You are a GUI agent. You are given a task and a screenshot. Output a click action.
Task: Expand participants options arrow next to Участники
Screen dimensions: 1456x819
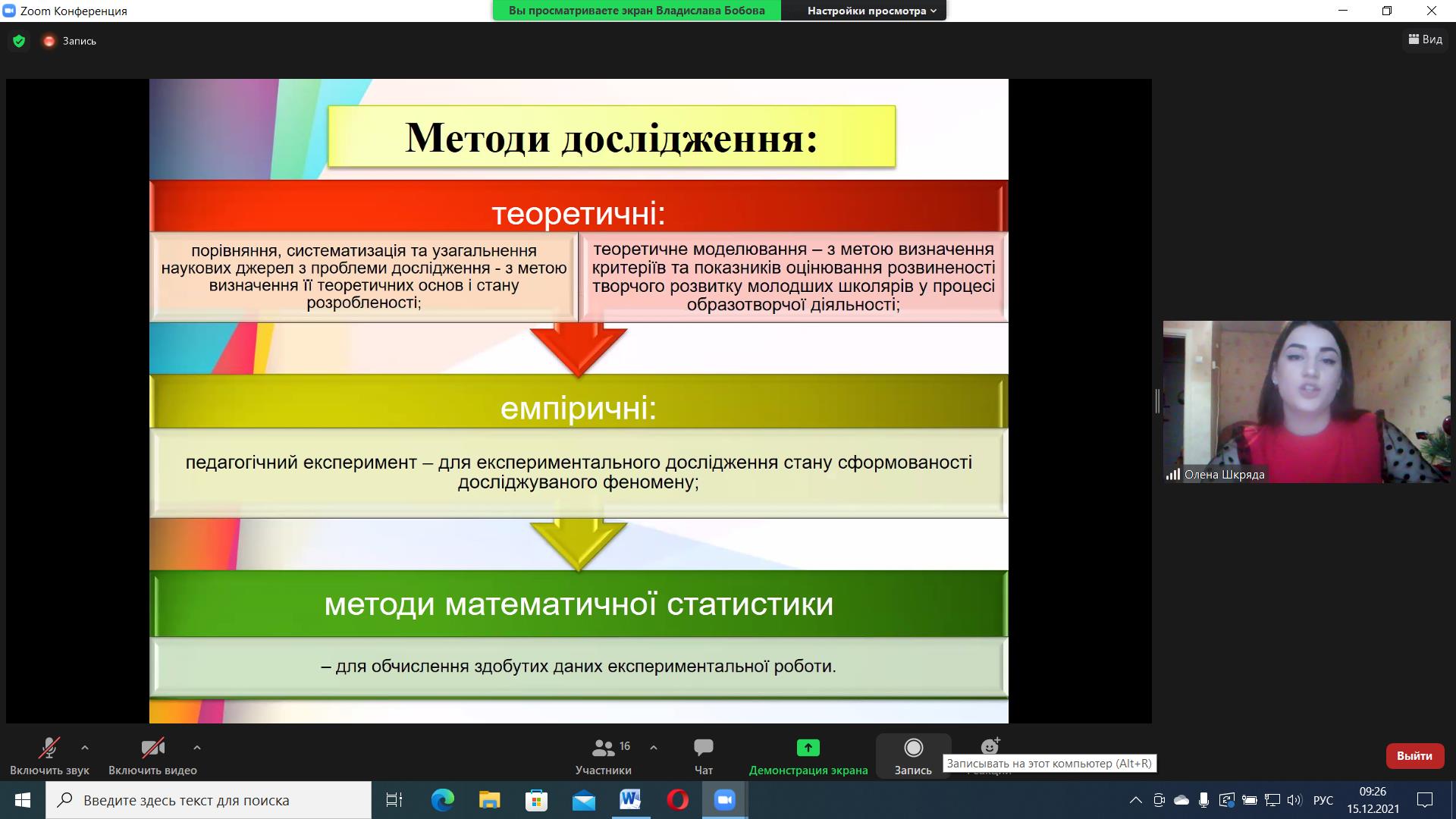pos(654,748)
